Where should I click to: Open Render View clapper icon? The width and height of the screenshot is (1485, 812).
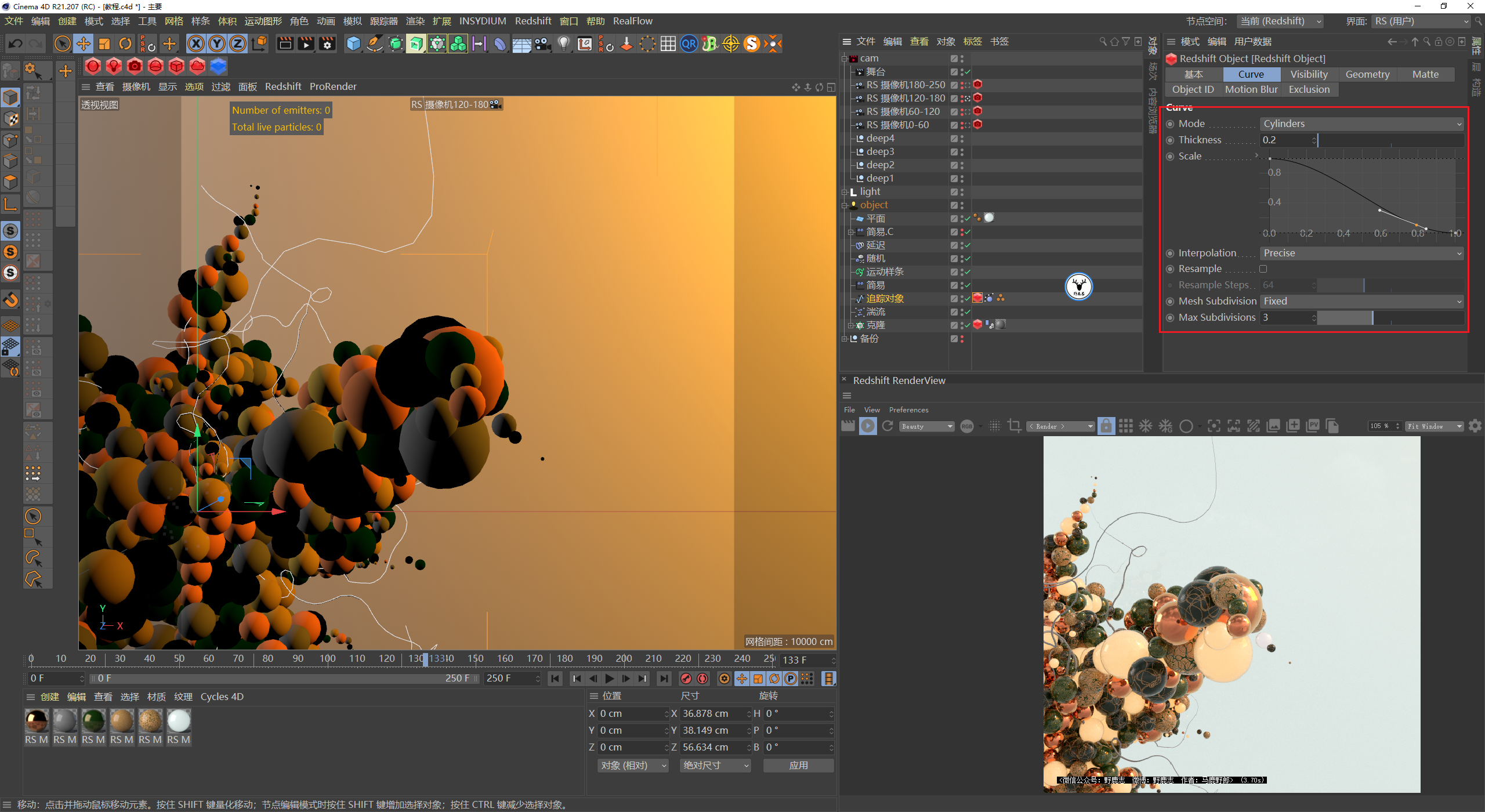pyautogui.click(x=285, y=43)
